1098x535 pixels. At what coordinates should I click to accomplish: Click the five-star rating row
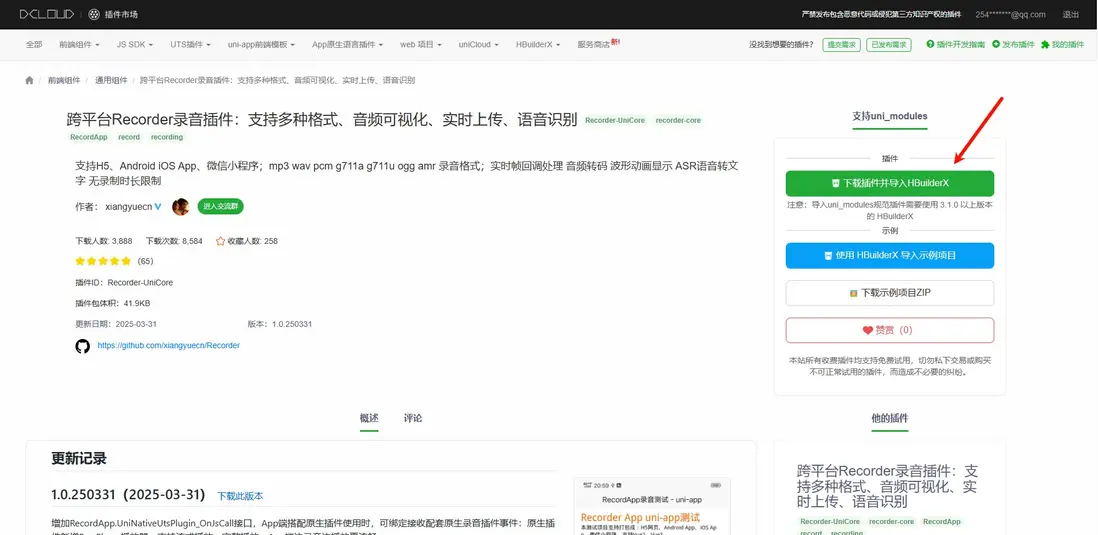tap(103, 261)
